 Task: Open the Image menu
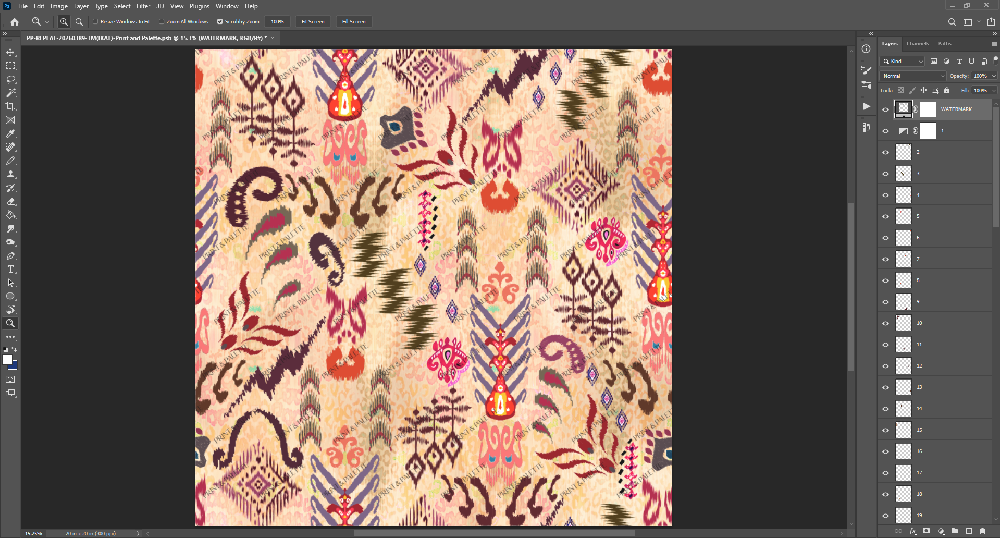pos(59,6)
